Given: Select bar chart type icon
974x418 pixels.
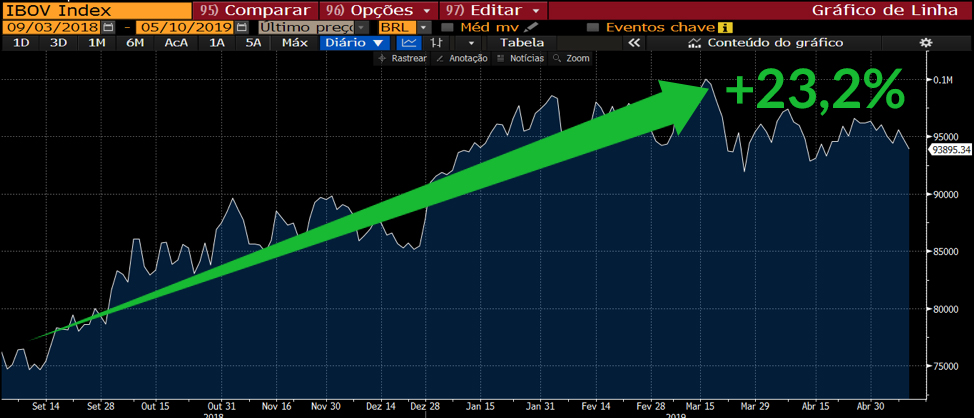Looking at the screenshot, I should pyautogui.click(x=436, y=43).
